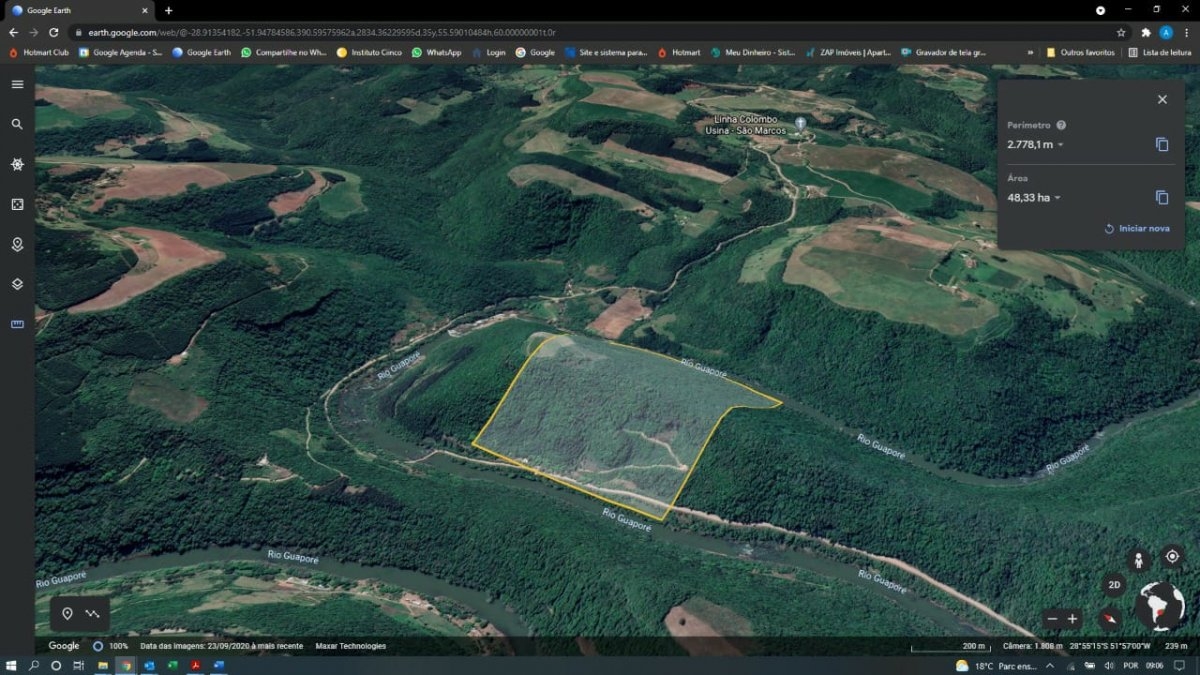Click the globe overview thumbnail

point(1160,606)
